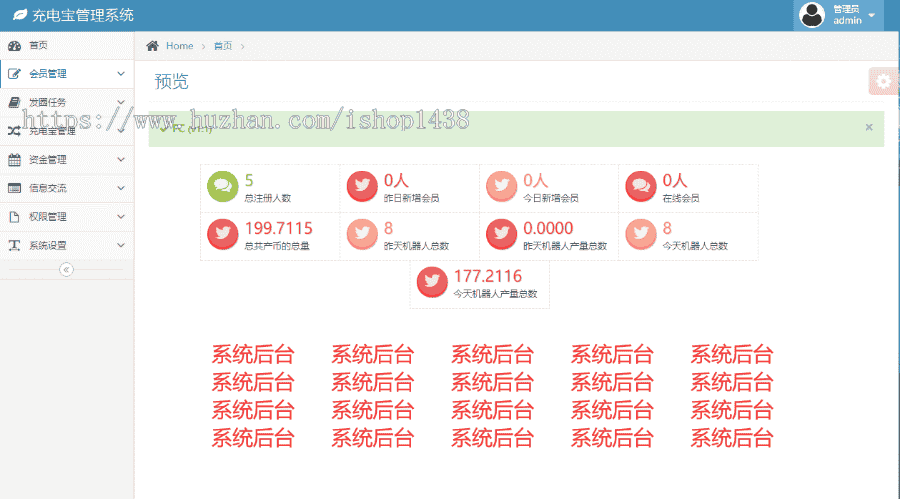Click the icon for 今日新增会员
Screen dimensions: 900x499
point(502,187)
